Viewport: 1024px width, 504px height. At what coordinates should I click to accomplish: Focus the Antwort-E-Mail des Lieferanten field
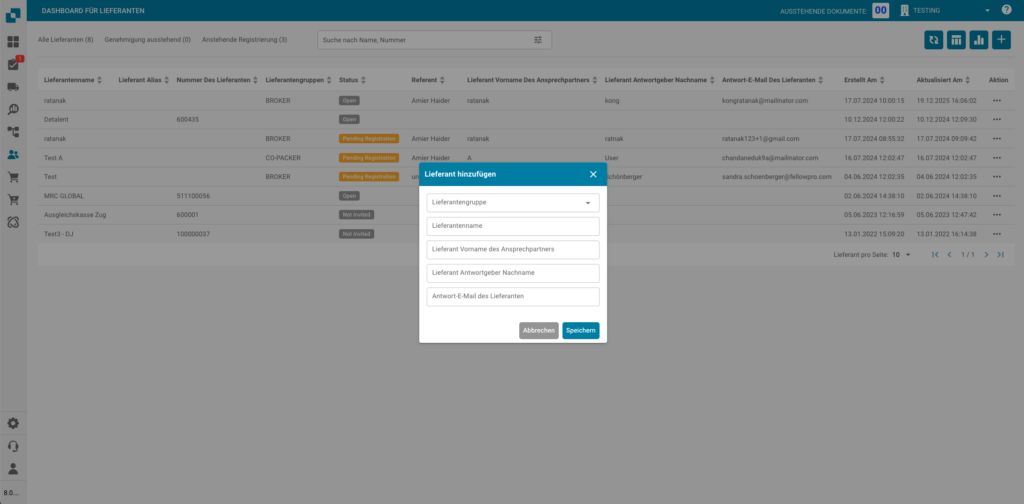click(x=512, y=297)
